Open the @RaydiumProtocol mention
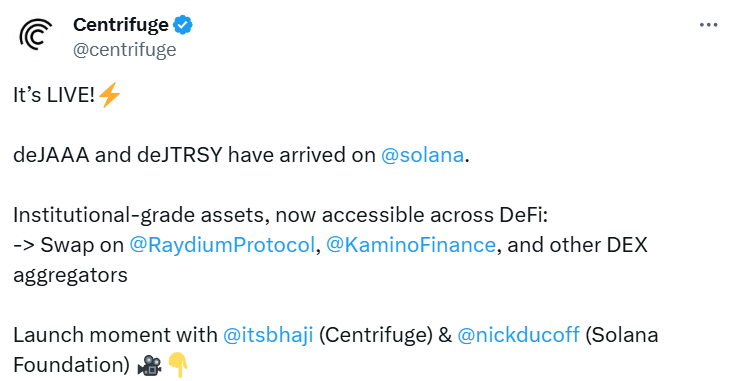This screenshot has height=381, width=738. pyautogui.click(x=222, y=245)
